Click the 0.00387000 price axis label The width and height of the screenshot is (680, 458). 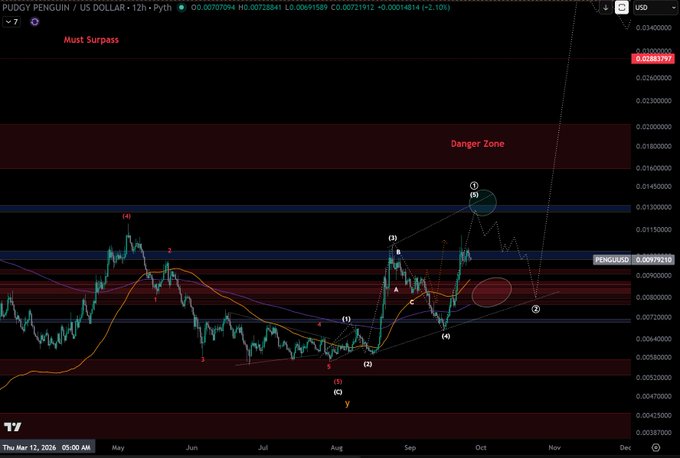pyautogui.click(x=654, y=433)
